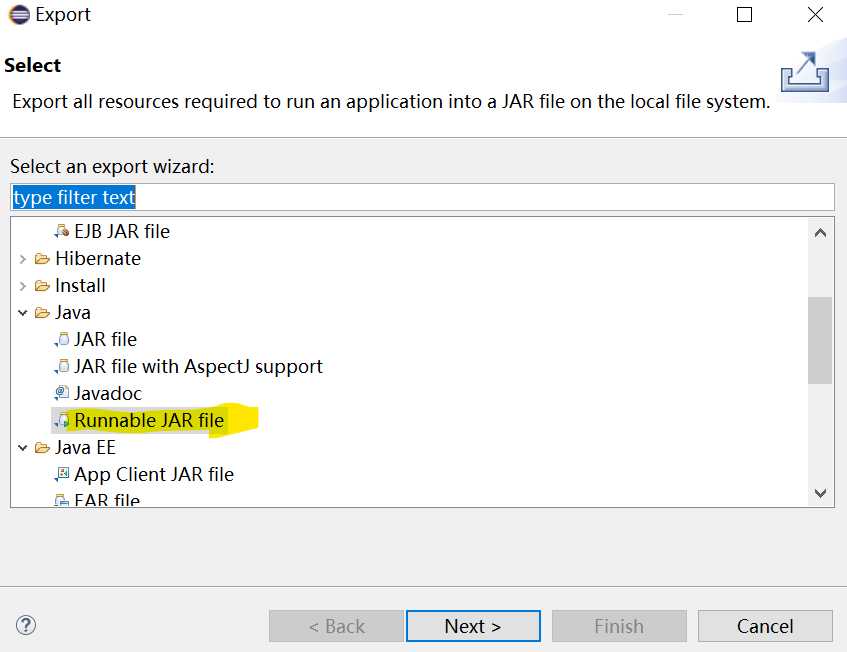Click the Hibernate folder icon
Screen dimensions: 847x652
[x=42, y=259]
